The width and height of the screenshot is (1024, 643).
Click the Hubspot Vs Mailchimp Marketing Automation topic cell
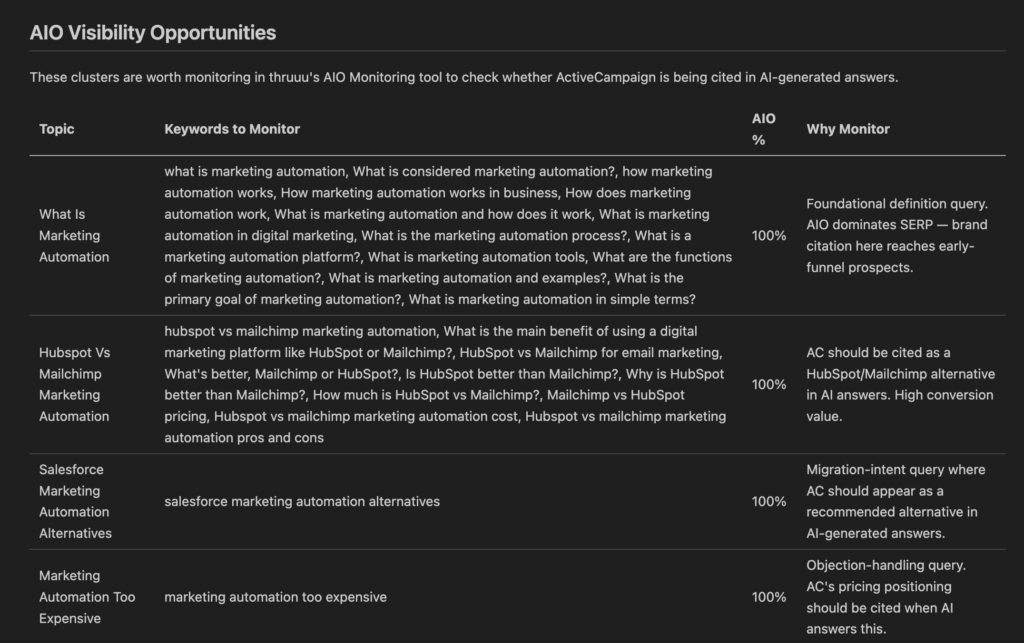(x=74, y=384)
